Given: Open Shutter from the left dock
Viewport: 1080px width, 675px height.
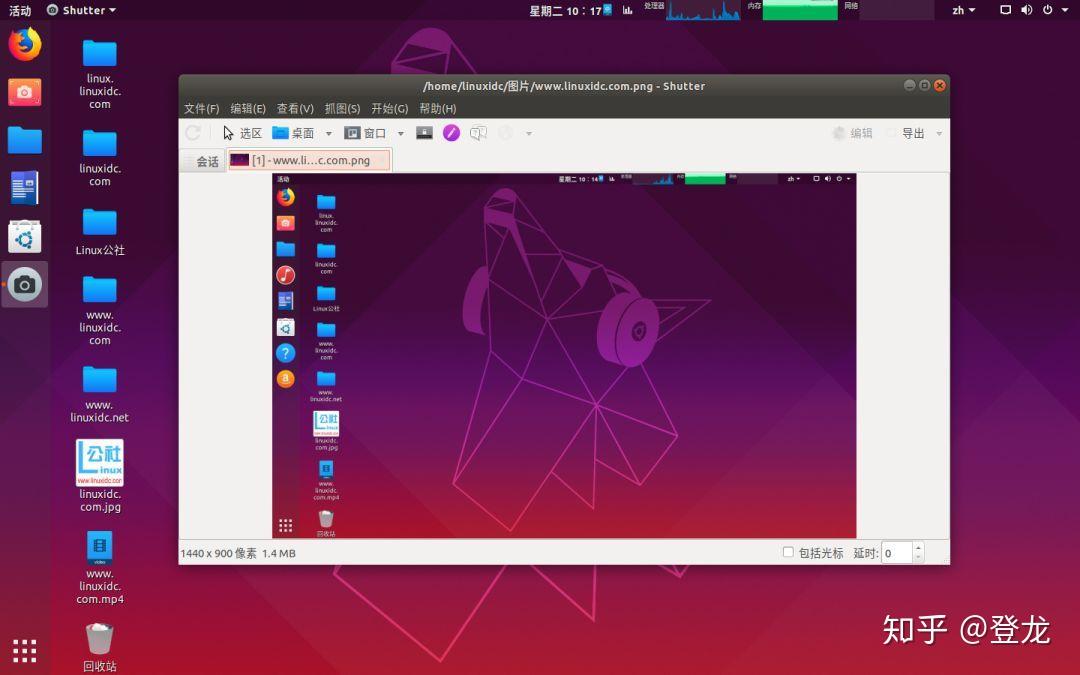Looking at the screenshot, I should point(24,284).
